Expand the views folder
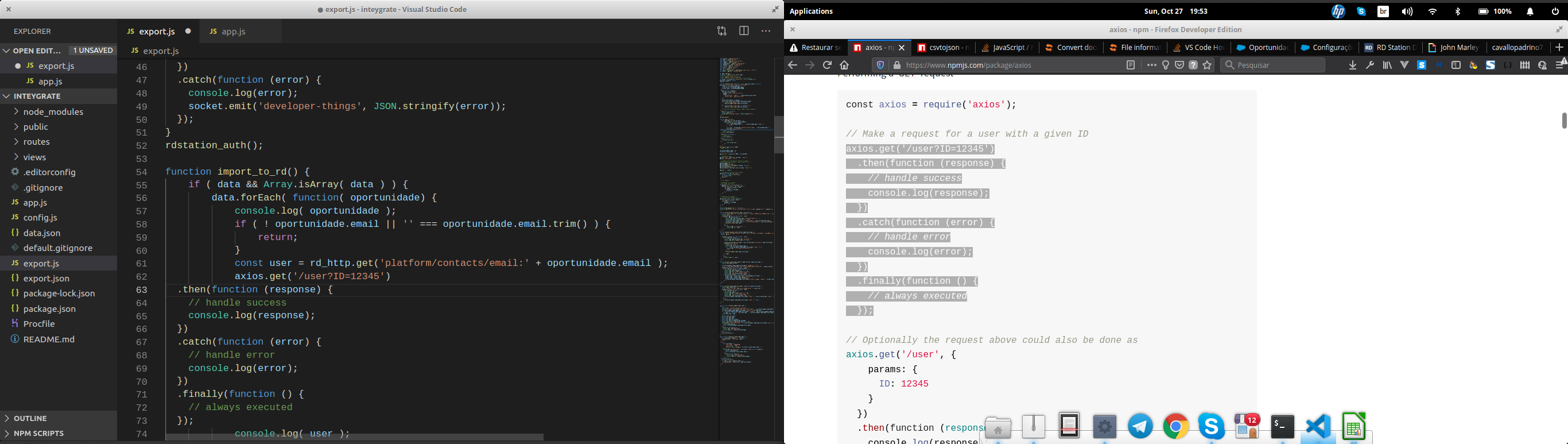This screenshot has width=1568, height=444. 34,157
